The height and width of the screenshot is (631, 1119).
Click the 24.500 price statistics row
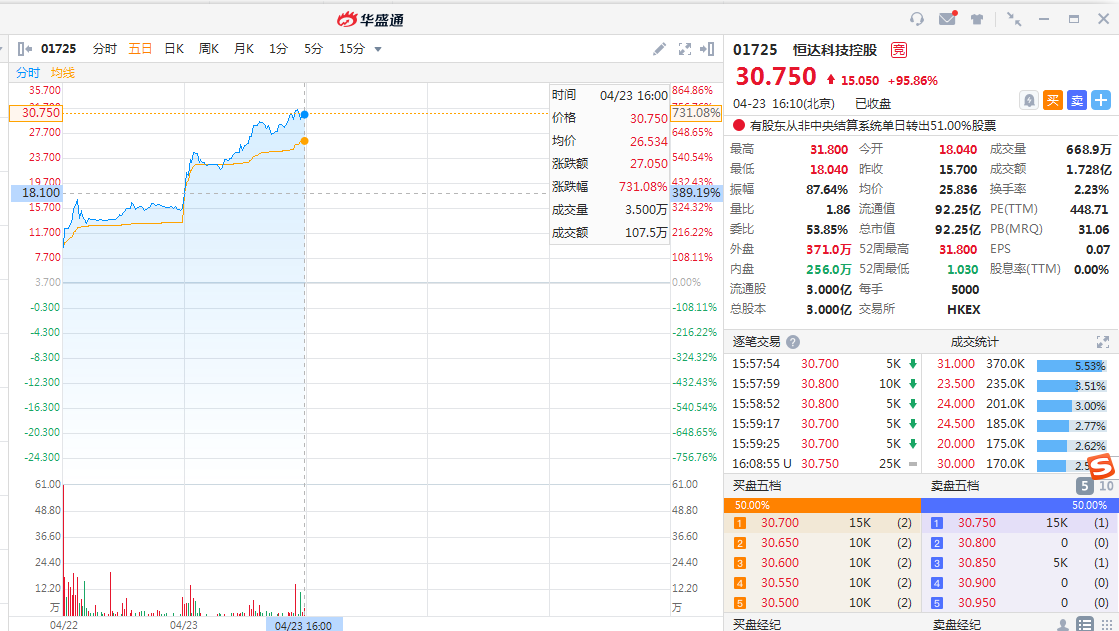coord(1021,424)
